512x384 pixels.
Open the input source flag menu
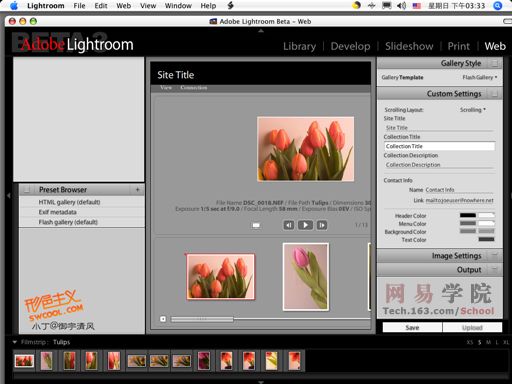[416, 6]
